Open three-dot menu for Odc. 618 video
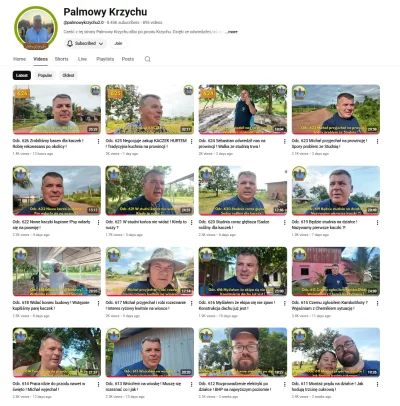Image resolution: width=400 pixels, height=406 pixels. point(98,303)
